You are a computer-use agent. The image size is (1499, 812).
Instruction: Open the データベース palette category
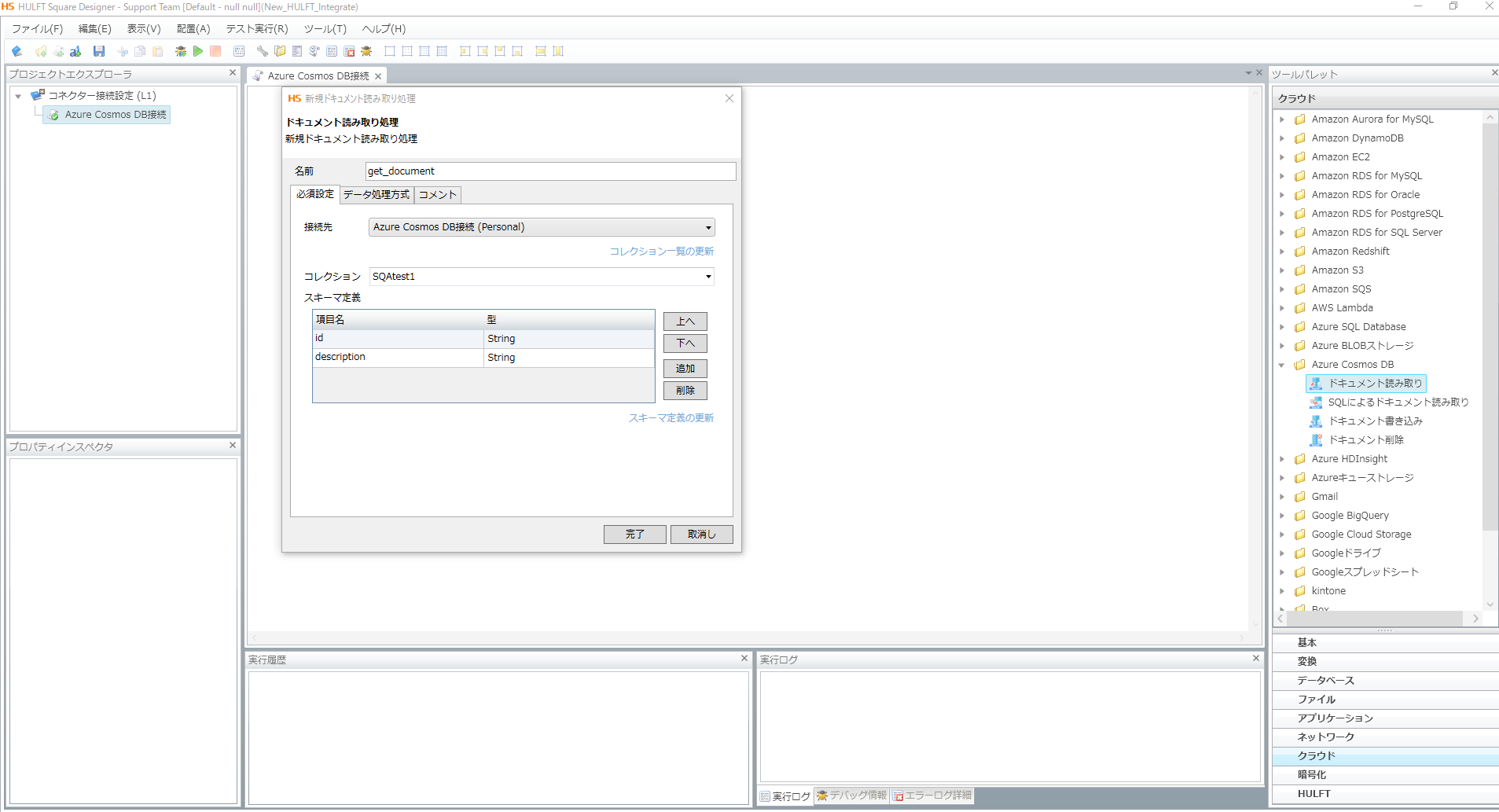[x=1385, y=681]
